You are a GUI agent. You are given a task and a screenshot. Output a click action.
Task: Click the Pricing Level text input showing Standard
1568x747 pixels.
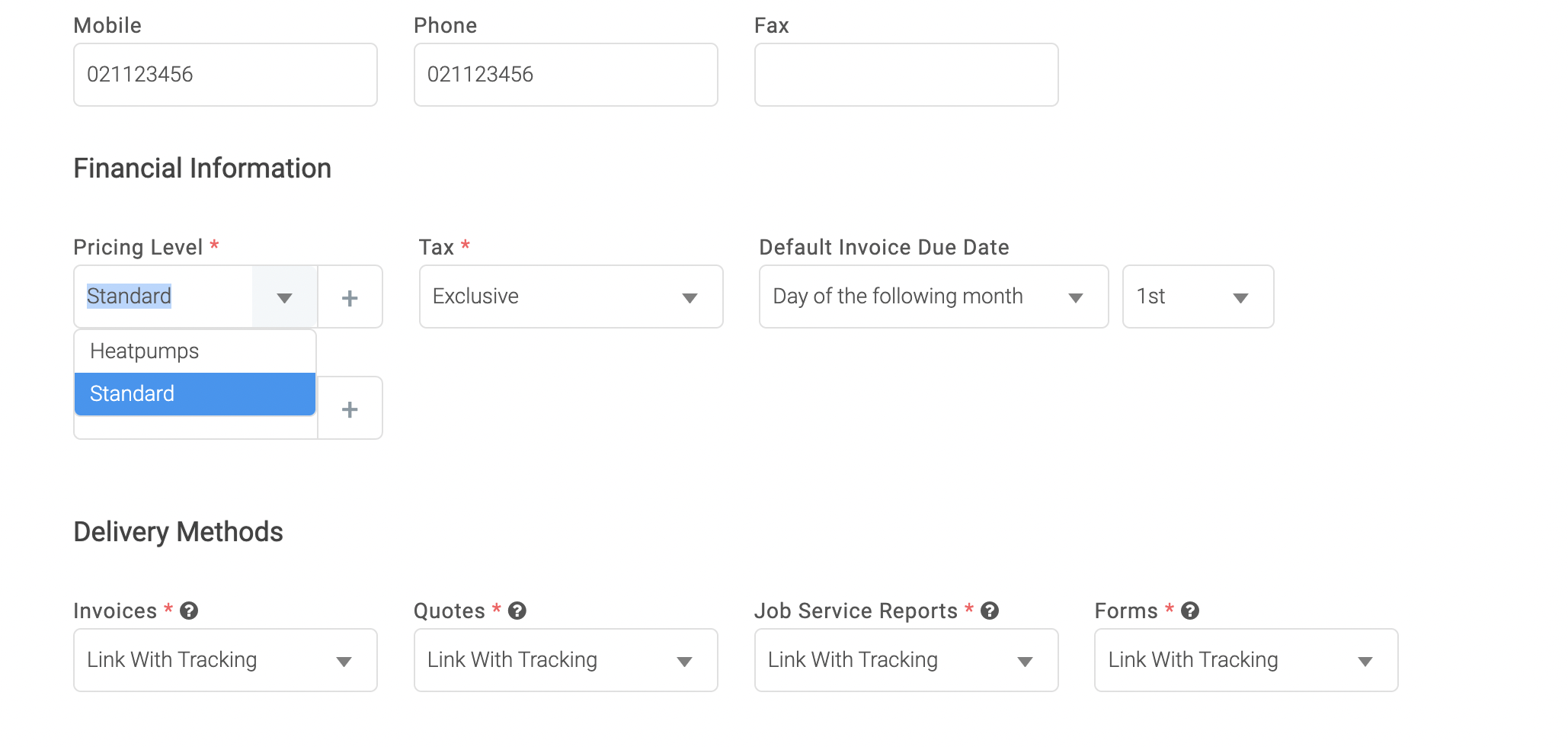pos(163,297)
